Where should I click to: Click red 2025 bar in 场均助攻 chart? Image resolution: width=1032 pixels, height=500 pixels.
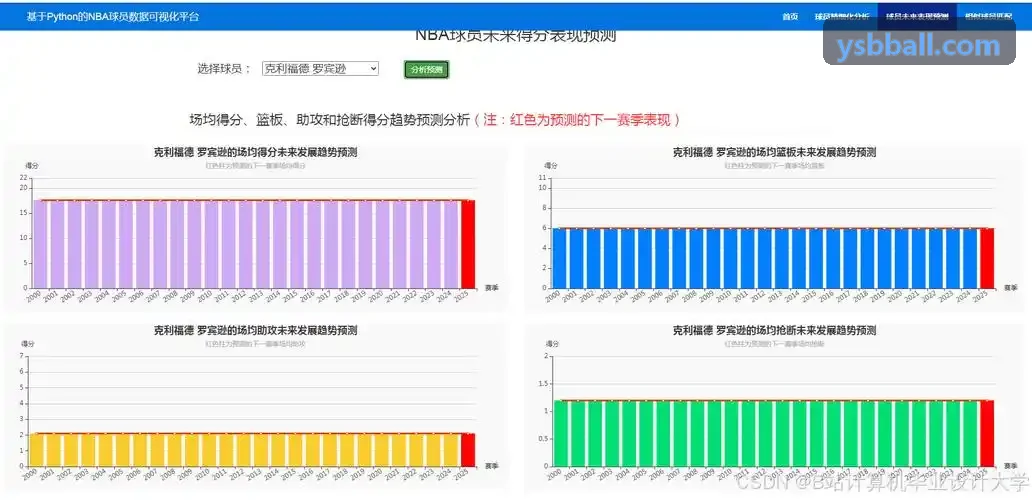click(468, 450)
